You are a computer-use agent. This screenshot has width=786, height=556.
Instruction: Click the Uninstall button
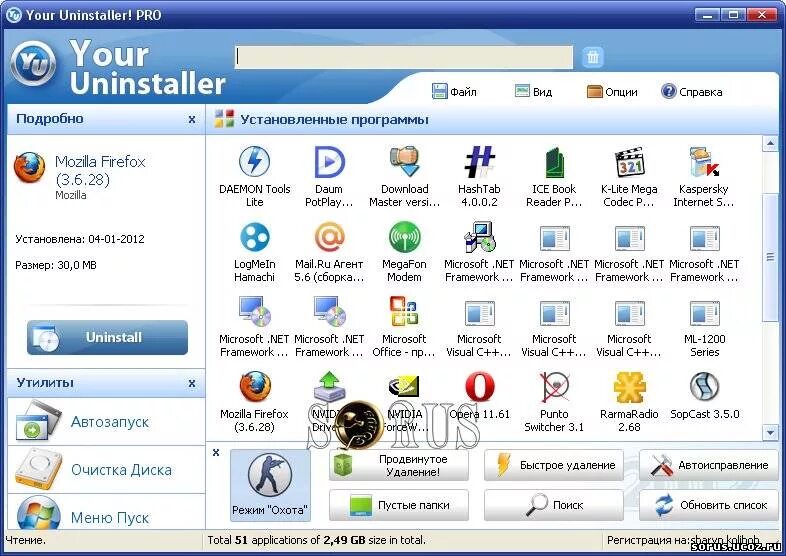pos(107,337)
